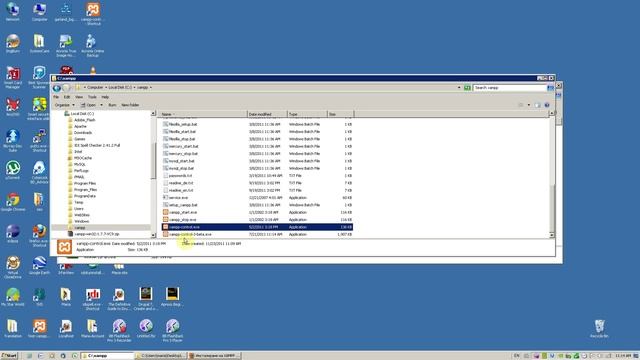This screenshot has width=640, height=360.
Task: Expand the dropdown arrow after xampp breadcrumb
Action: click(151, 88)
